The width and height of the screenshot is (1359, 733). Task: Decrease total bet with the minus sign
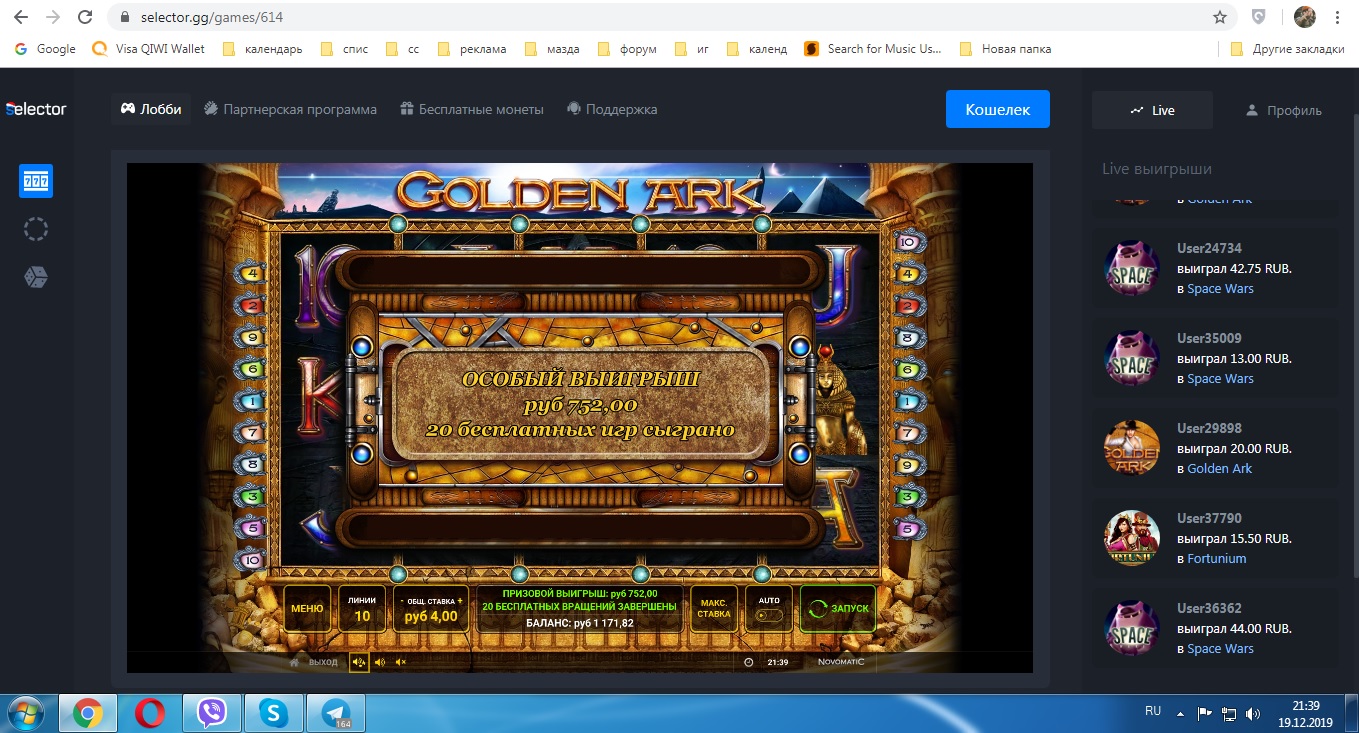pyautogui.click(x=402, y=601)
